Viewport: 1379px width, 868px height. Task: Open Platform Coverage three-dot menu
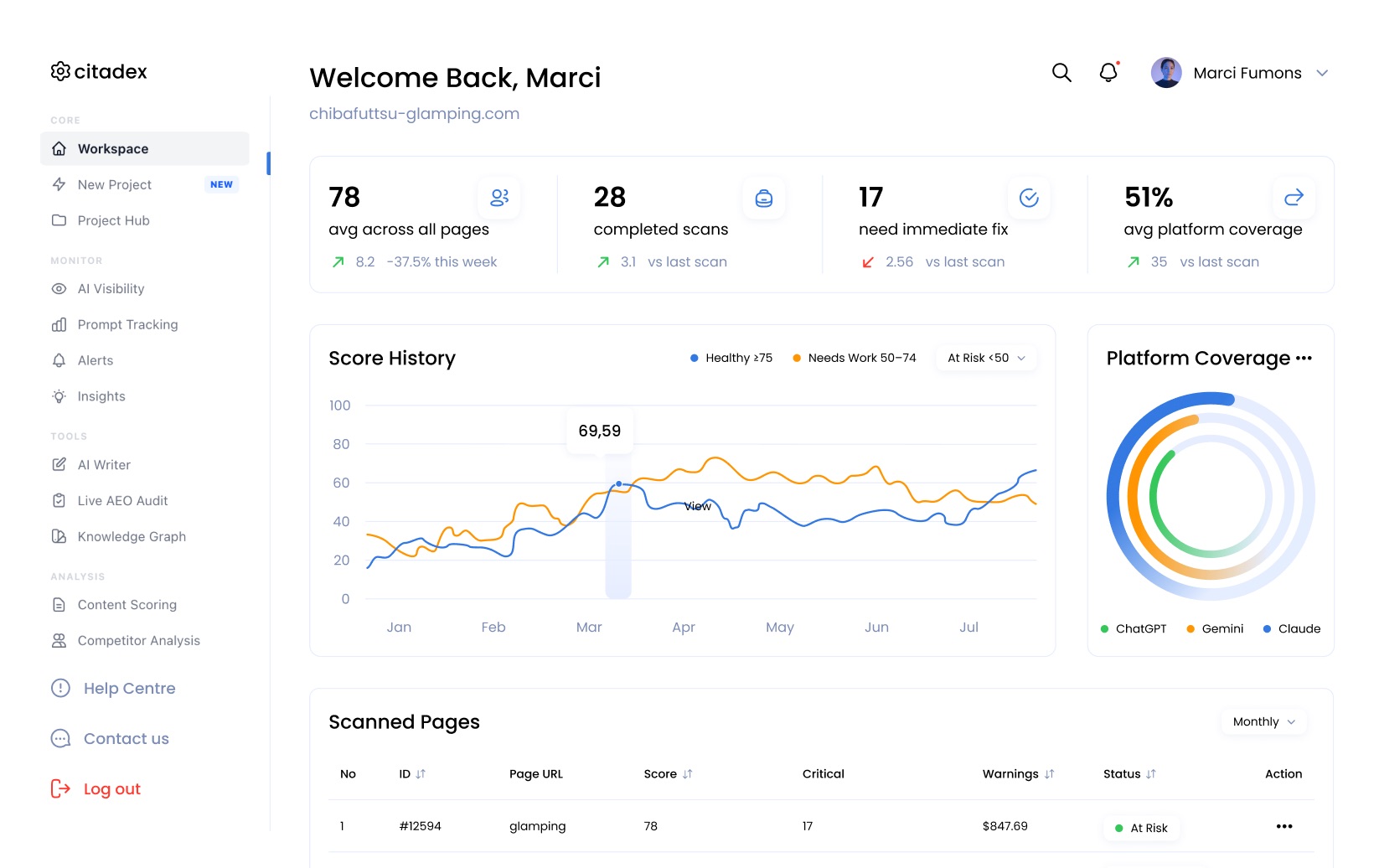click(1304, 359)
